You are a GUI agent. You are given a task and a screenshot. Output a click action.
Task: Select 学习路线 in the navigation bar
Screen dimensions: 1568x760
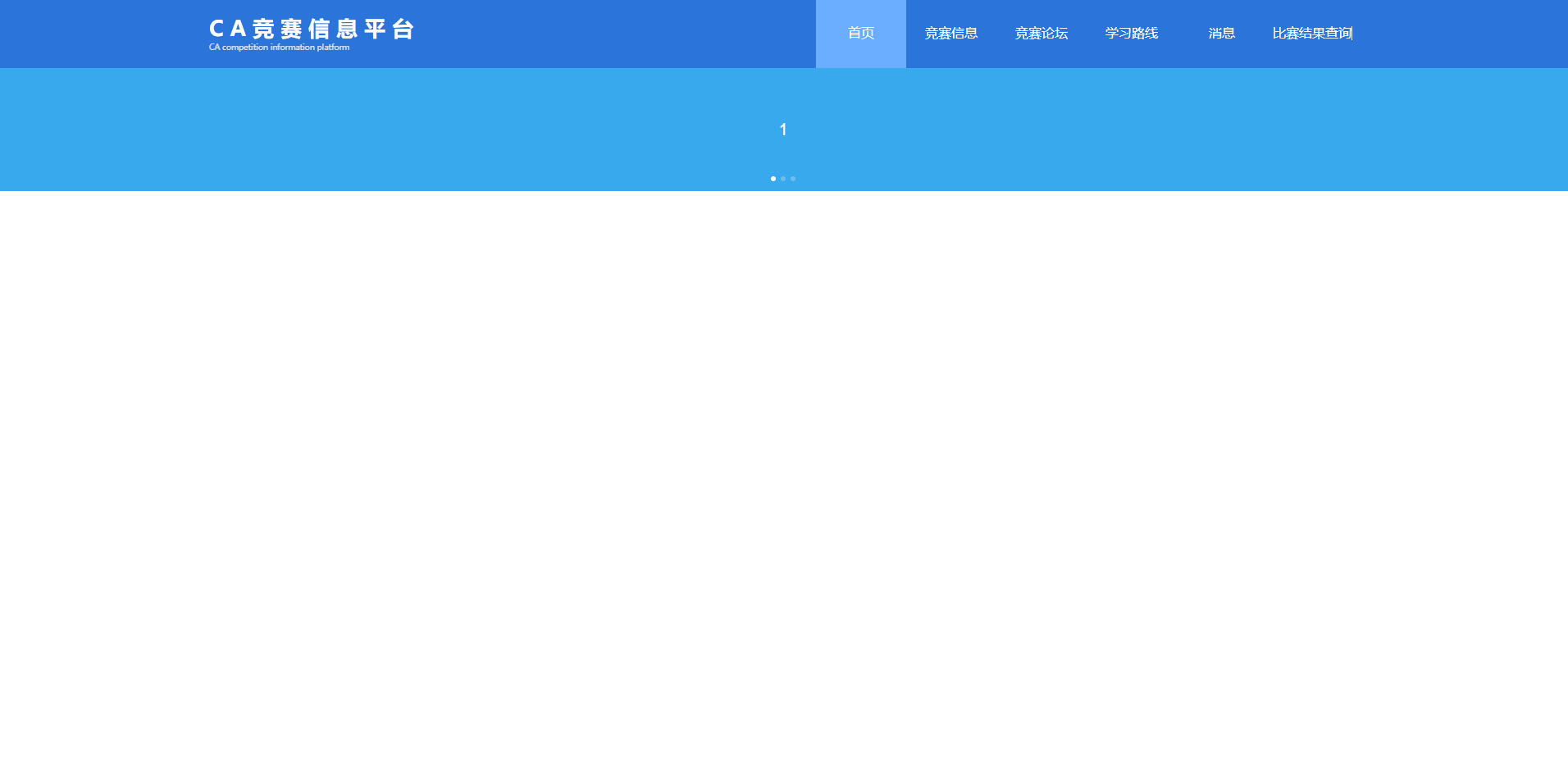pyautogui.click(x=1132, y=34)
